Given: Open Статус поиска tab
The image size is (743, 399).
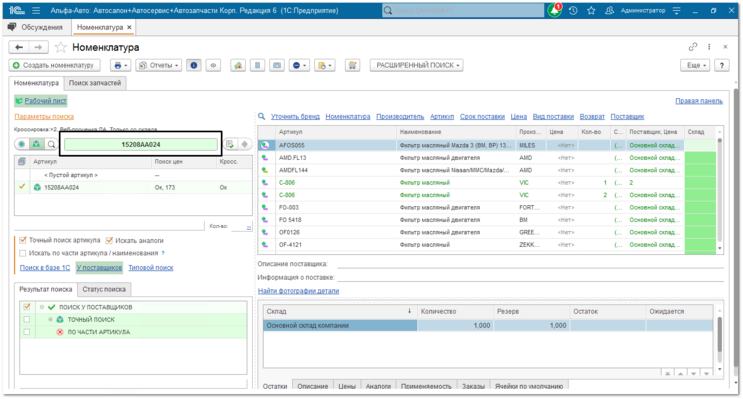Looking at the screenshot, I should point(104,289).
